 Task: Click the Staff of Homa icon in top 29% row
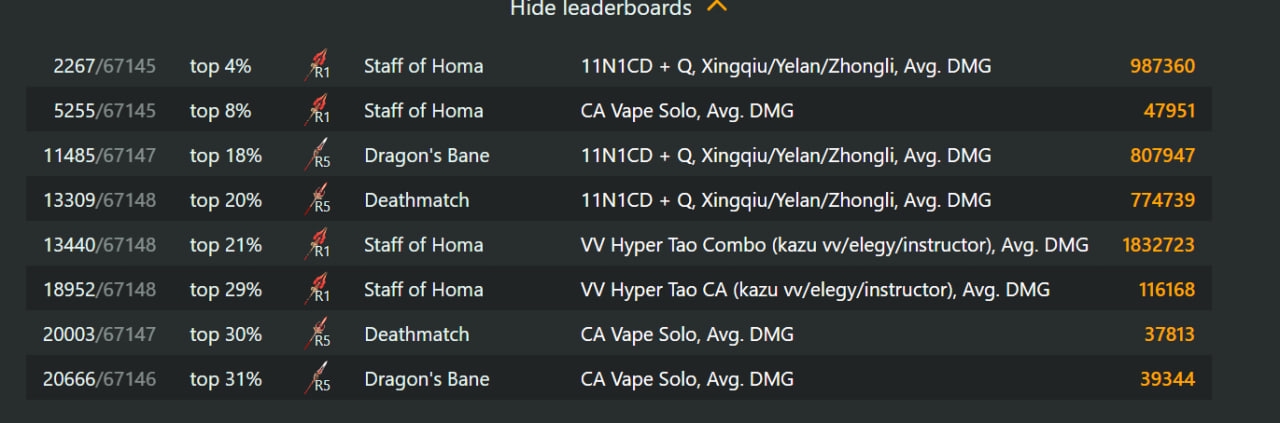pyautogui.click(x=317, y=289)
